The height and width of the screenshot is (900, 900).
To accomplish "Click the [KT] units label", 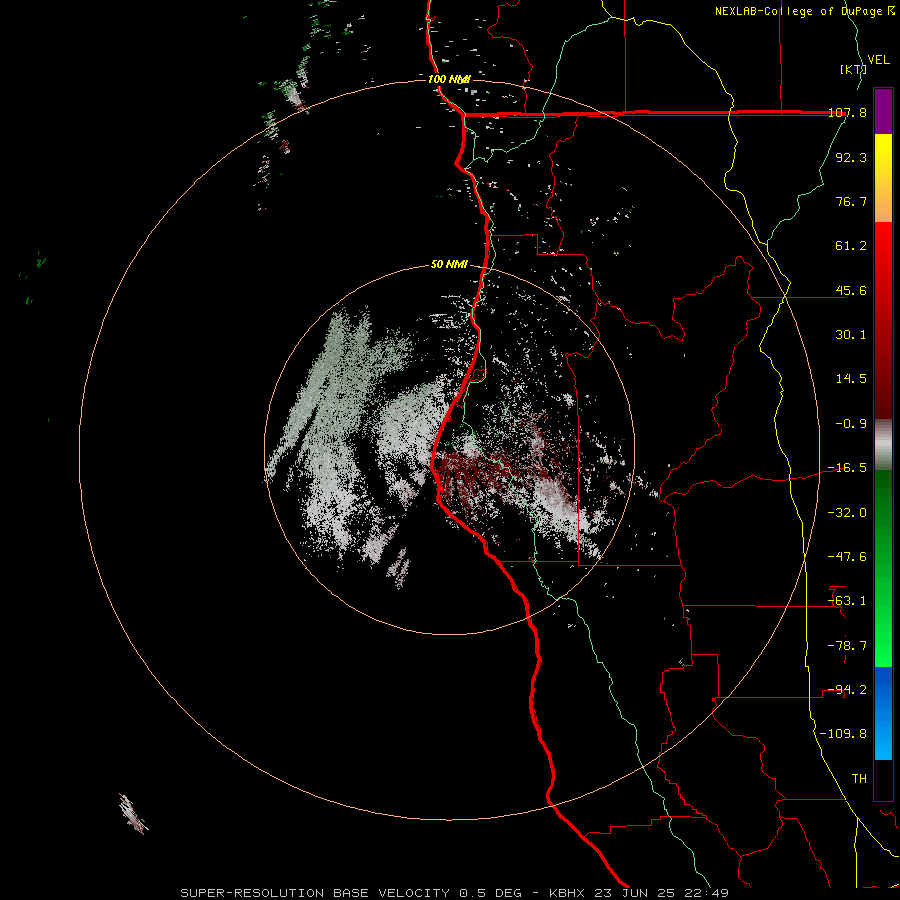I will (x=853, y=69).
